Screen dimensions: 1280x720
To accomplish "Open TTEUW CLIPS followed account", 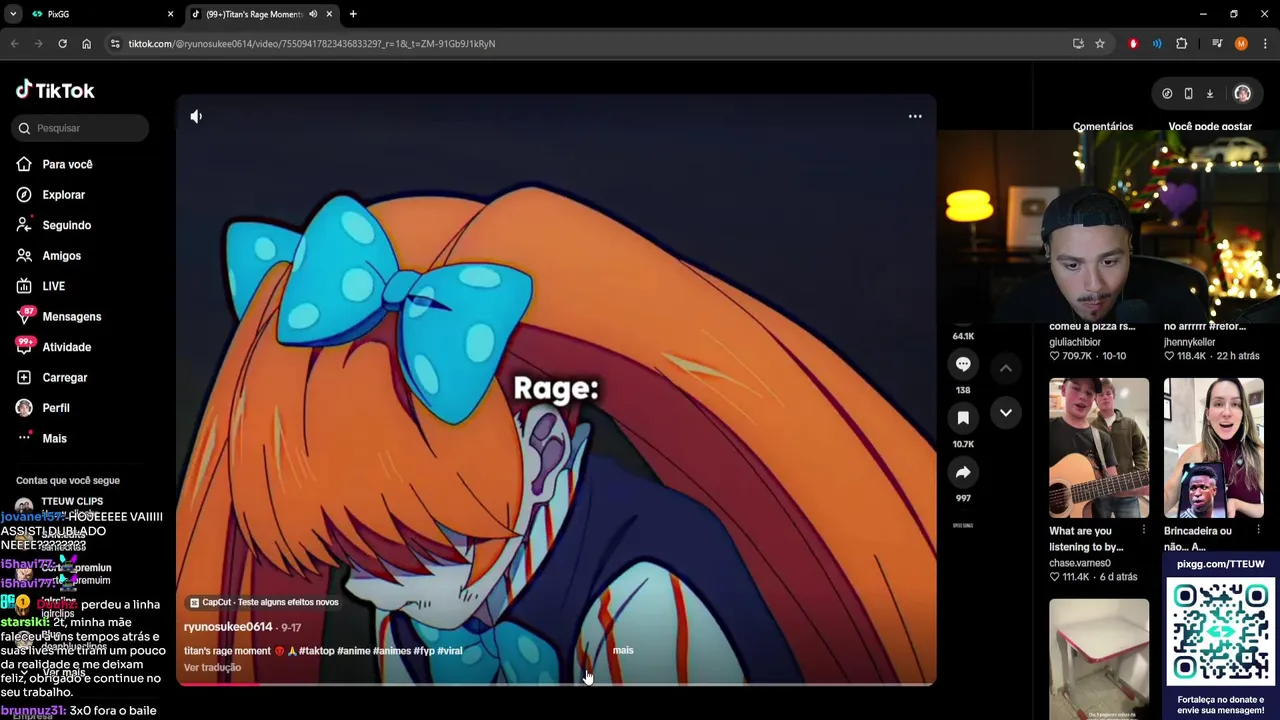I will pos(72,502).
